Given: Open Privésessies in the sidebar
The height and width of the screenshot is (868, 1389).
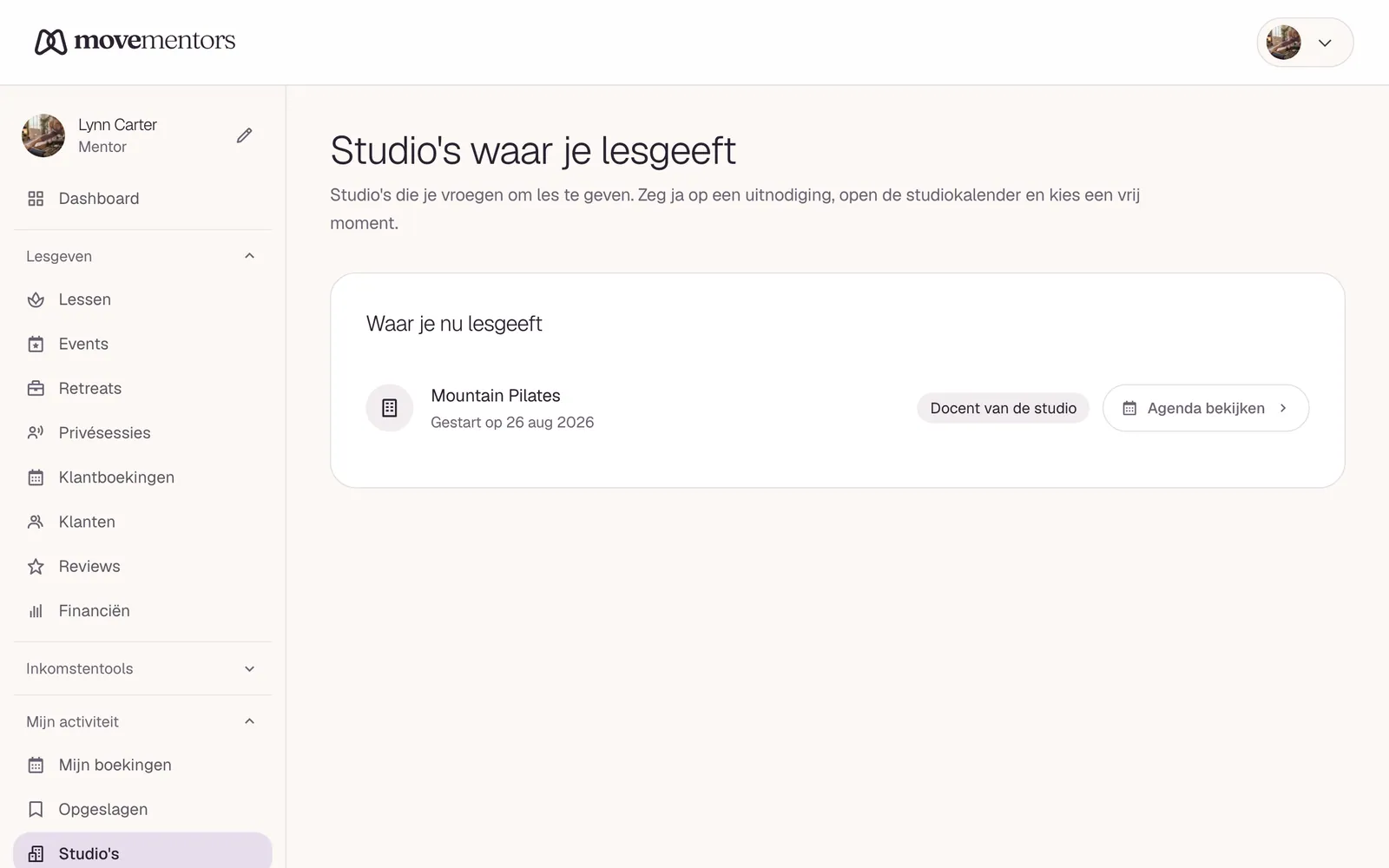Looking at the screenshot, I should pyautogui.click(x=142, y=432).
